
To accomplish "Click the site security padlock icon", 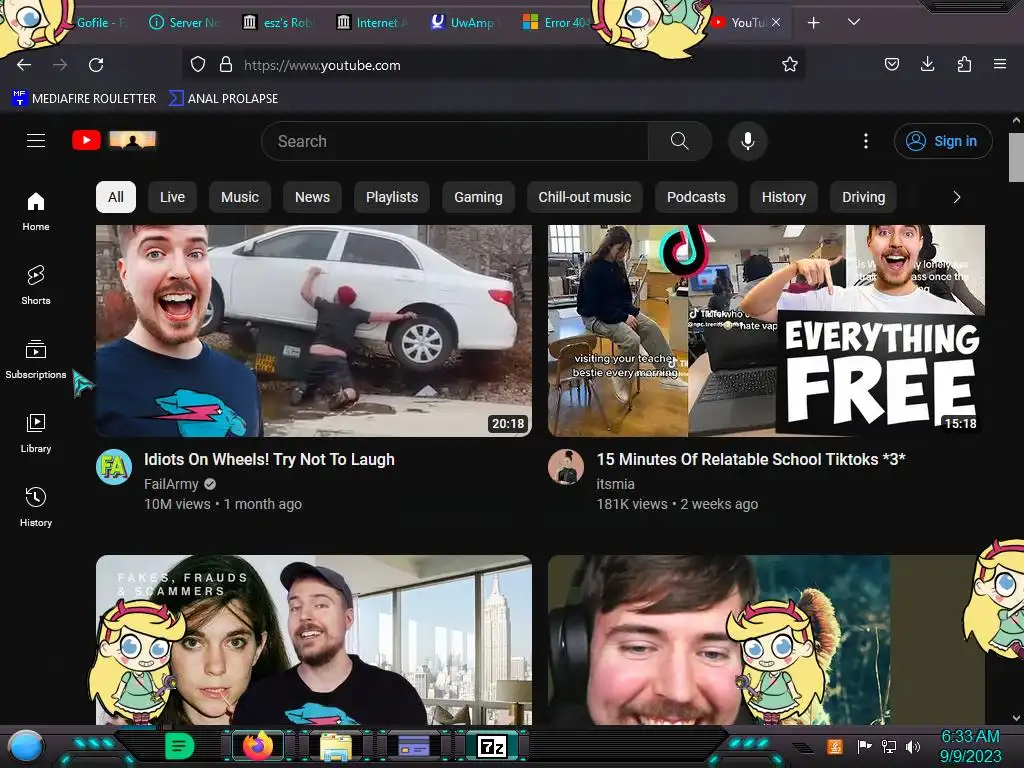I will [226, 65].
